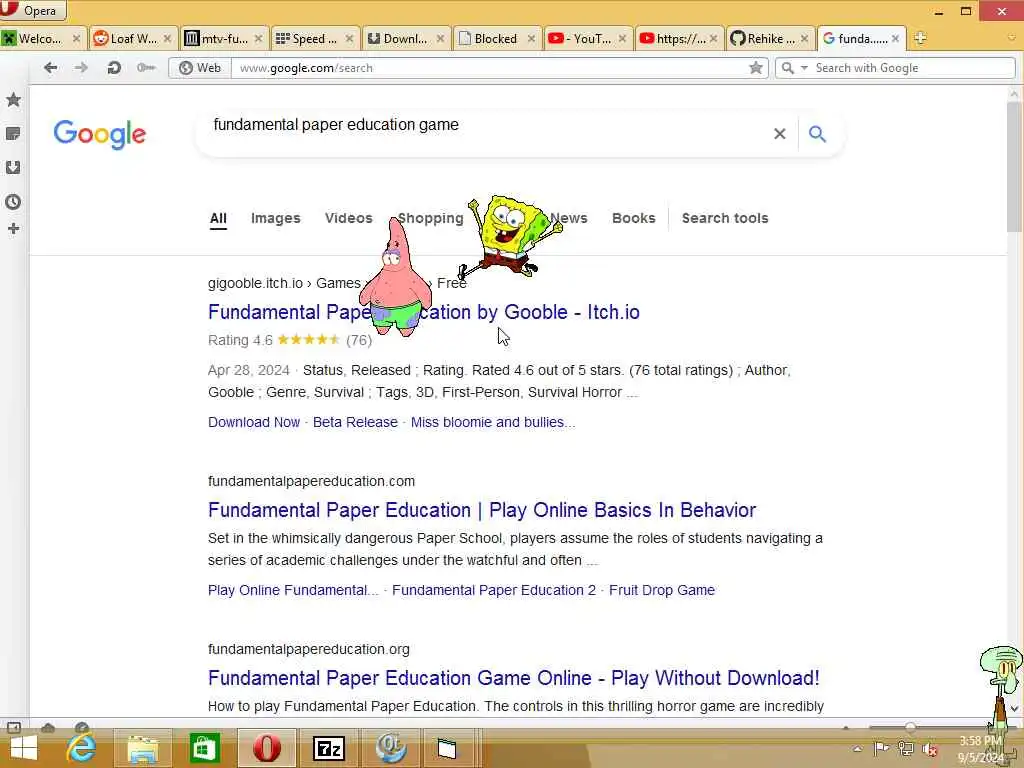Select the Books results tab
1024x768 pixels.
point(633,218)
